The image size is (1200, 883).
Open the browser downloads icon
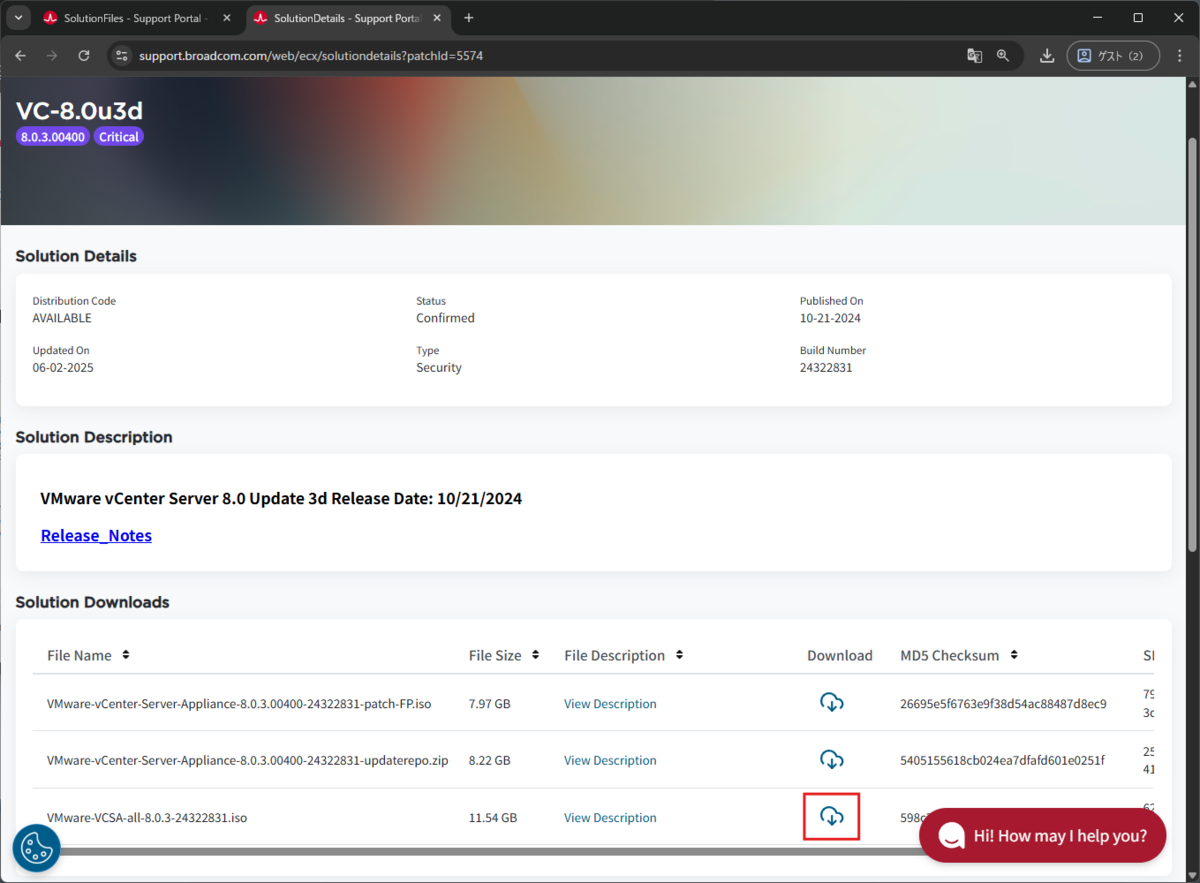click(x=1047, y=56)
